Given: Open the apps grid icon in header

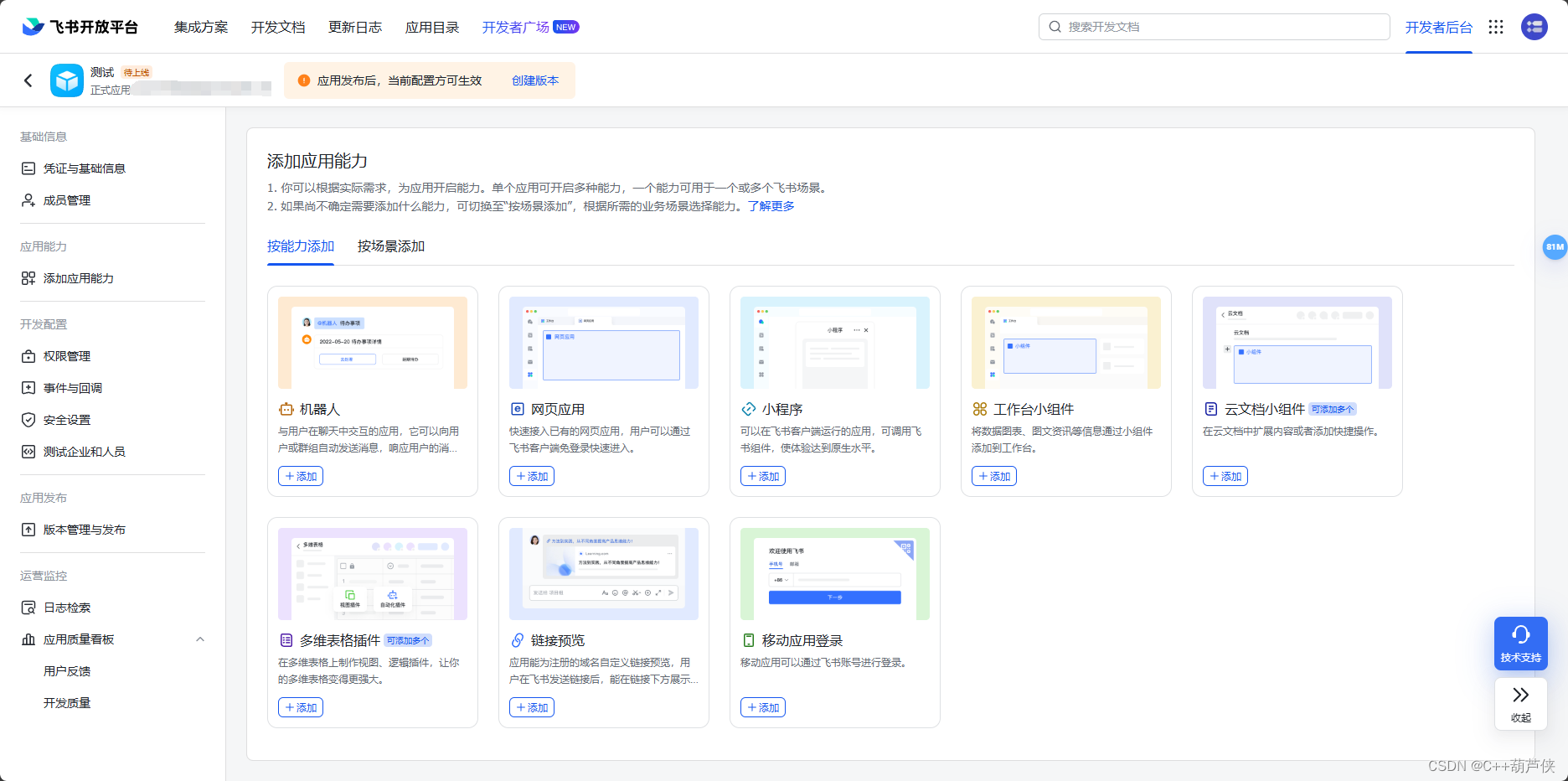Looking at the screenshot, I should pyautogui.click(x=1496, y=27).
